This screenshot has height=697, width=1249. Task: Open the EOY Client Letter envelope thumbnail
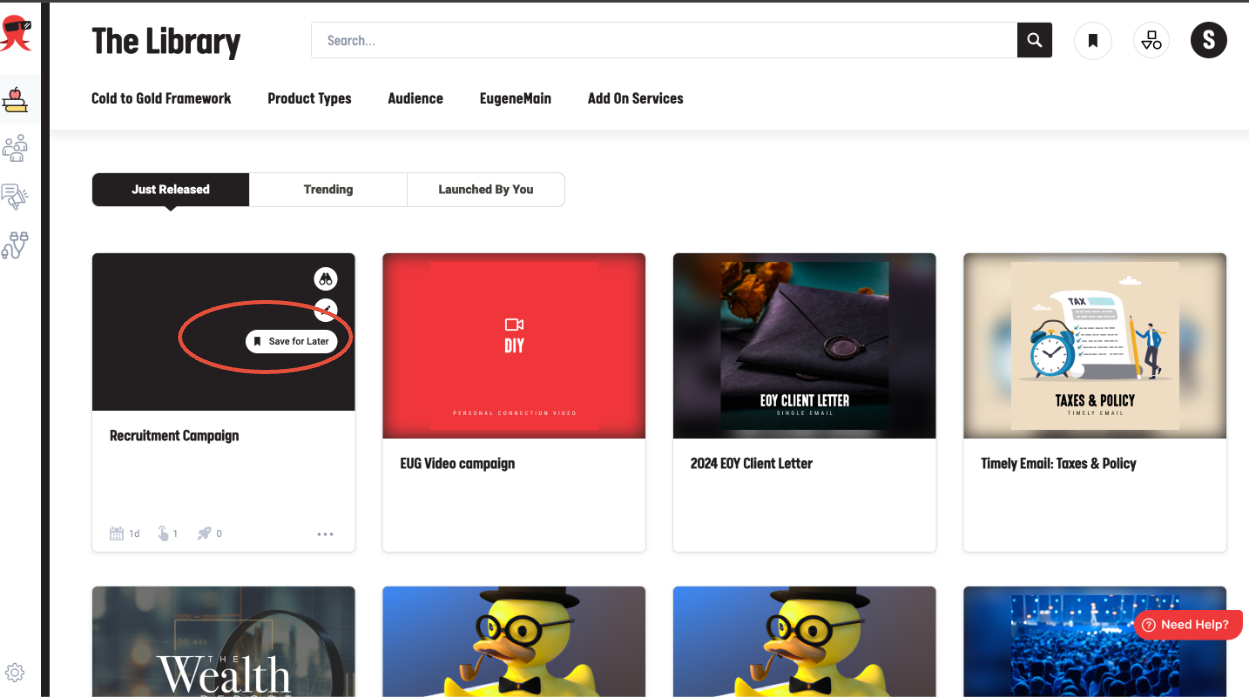pos(804,346)
